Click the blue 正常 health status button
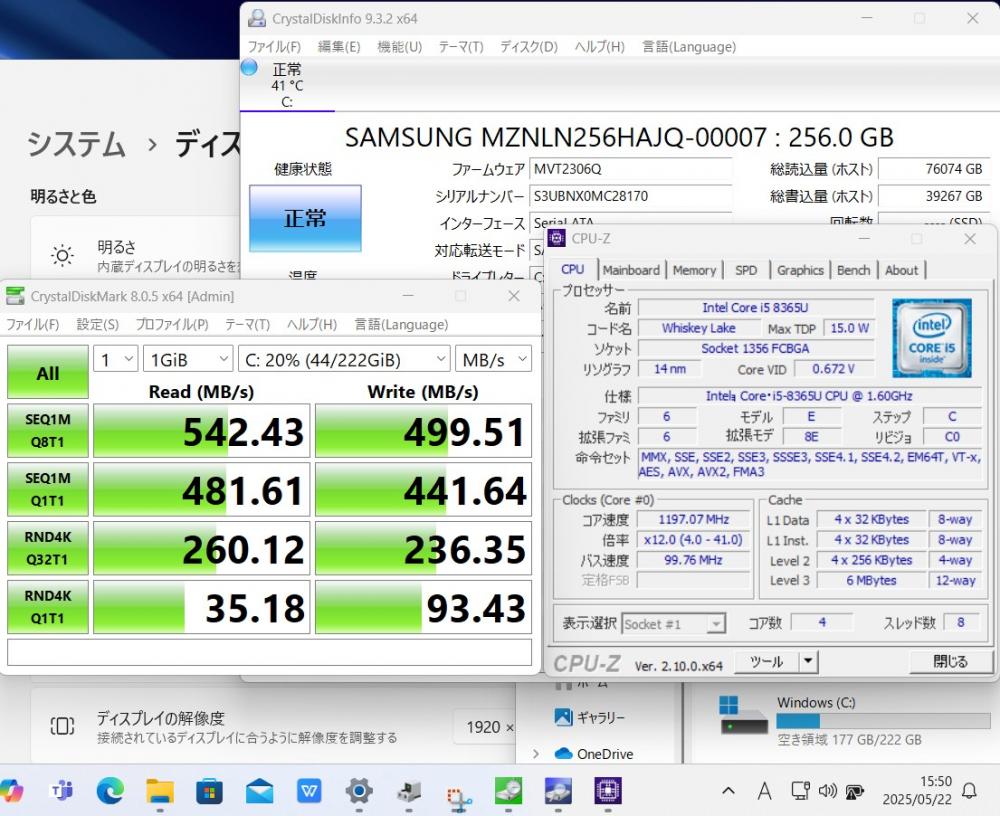Image resolution: width=1000 pixels, height=816 pixels. coord(305,218)
